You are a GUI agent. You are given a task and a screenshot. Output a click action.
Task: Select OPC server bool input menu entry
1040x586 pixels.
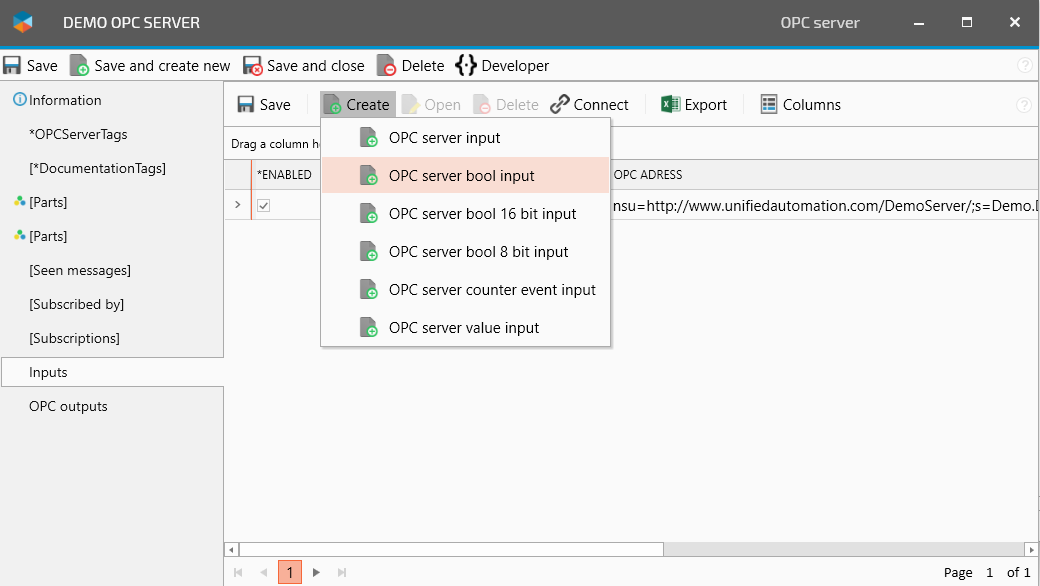462,176
